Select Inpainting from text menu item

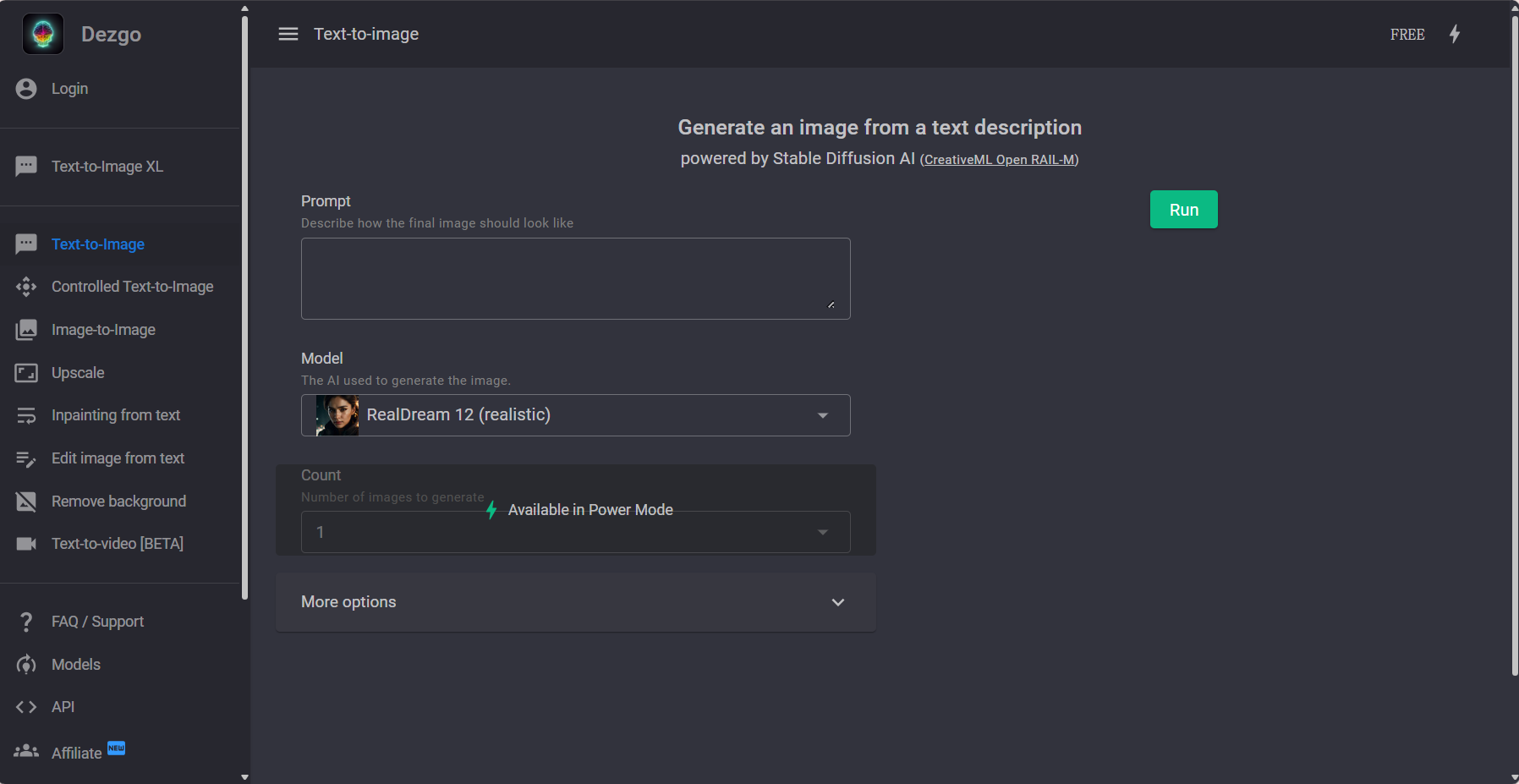tap(116, 415)
